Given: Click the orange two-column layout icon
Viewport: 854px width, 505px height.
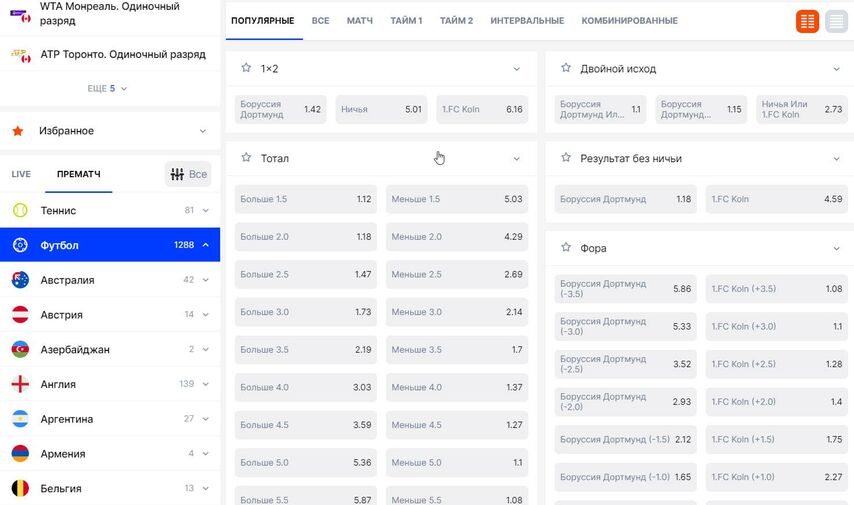Looking at the screenshot, I should pyautogui.click(x=807, y=21).
